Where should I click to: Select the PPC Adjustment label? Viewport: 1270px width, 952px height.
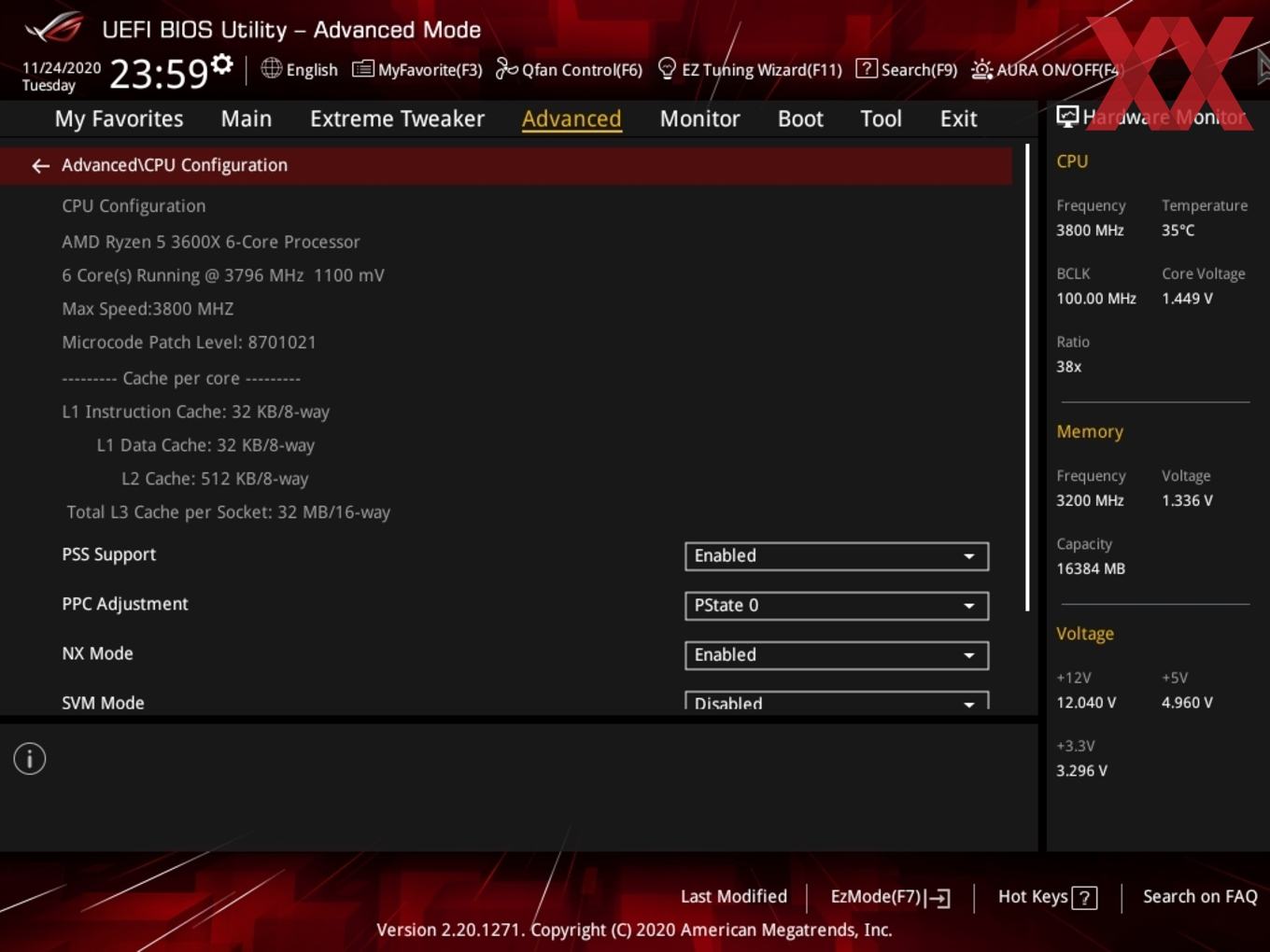tap(125, 604)
